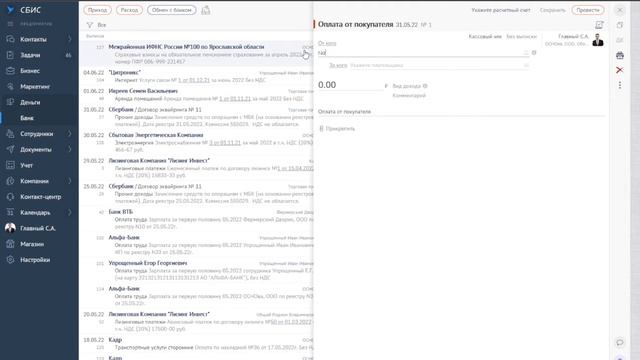
Task: Open the three-dot more actions menu
Action: click(x=620, y=85)
